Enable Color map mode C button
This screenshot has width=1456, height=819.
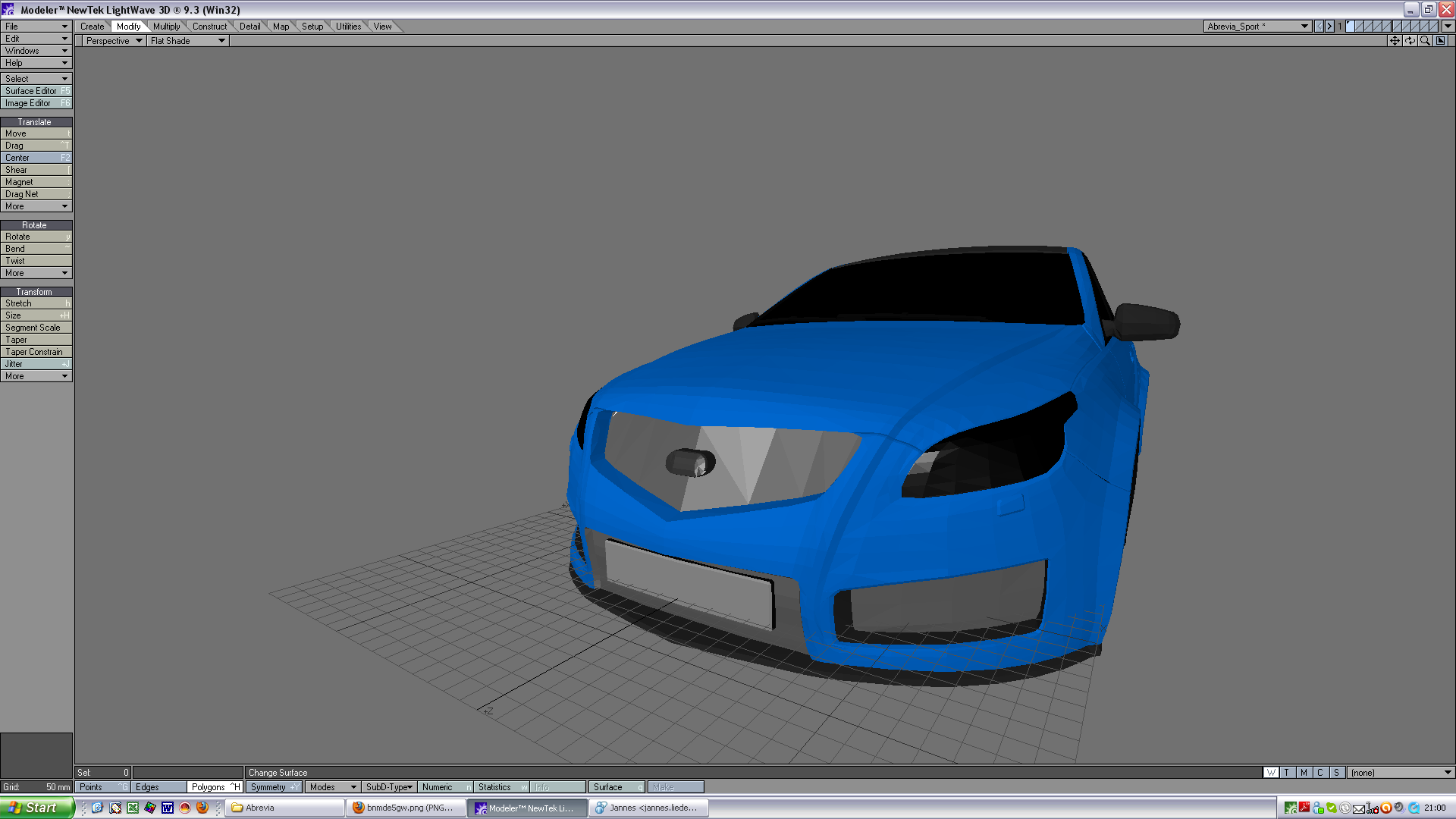pos(1320,773)
